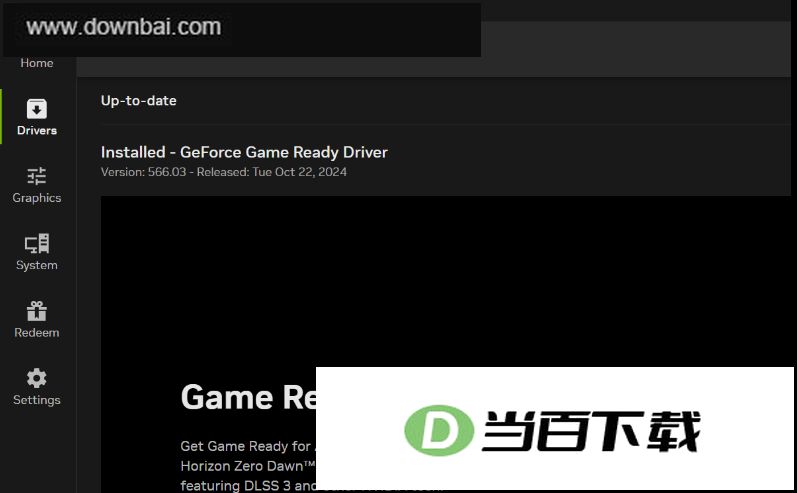Click the 'featuring DLSS 3' text line
The width and height of the screenshot is (797, 493).
(x=248, y=485)
